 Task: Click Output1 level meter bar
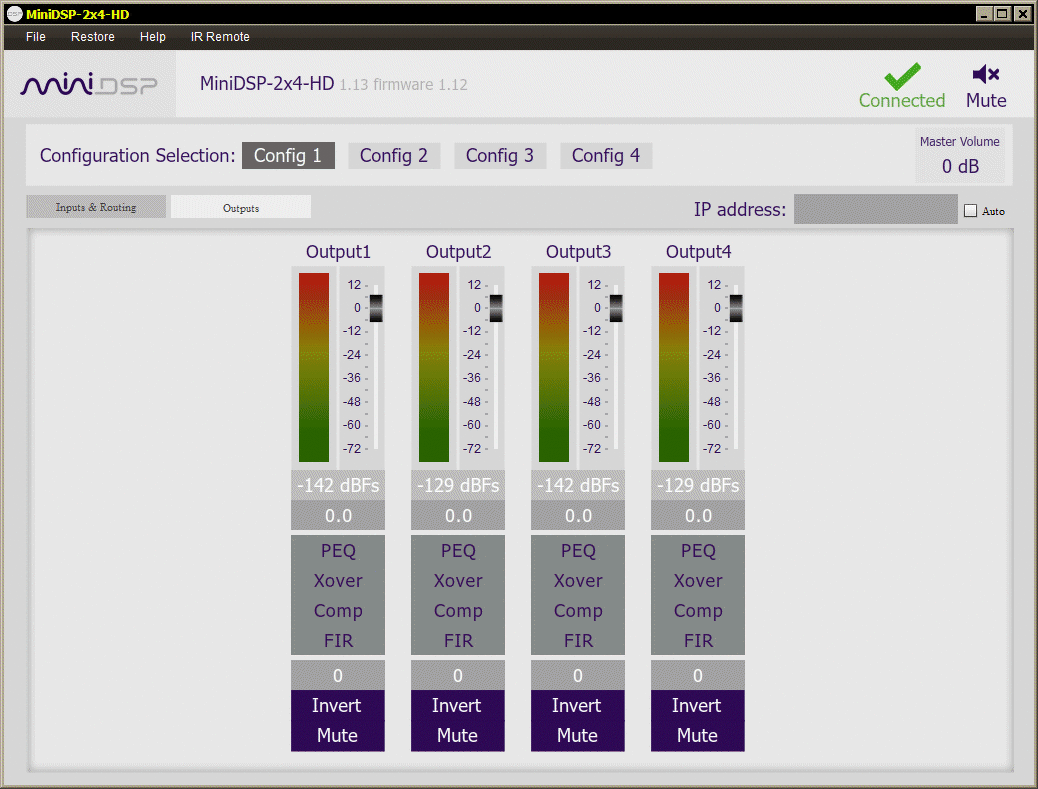pos(314,367)
